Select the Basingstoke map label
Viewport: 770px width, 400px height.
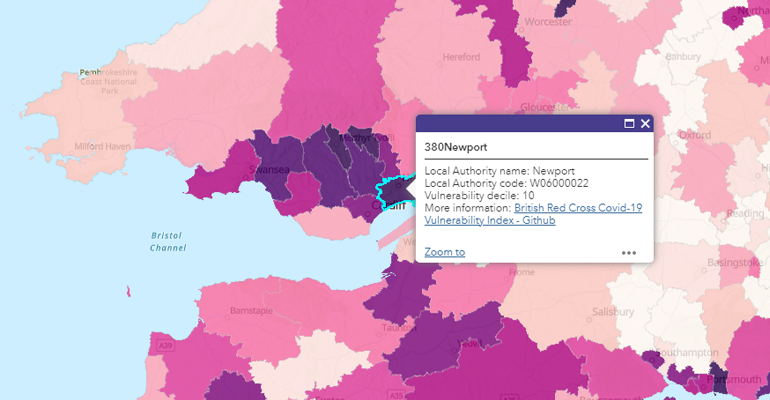(735, 263)
